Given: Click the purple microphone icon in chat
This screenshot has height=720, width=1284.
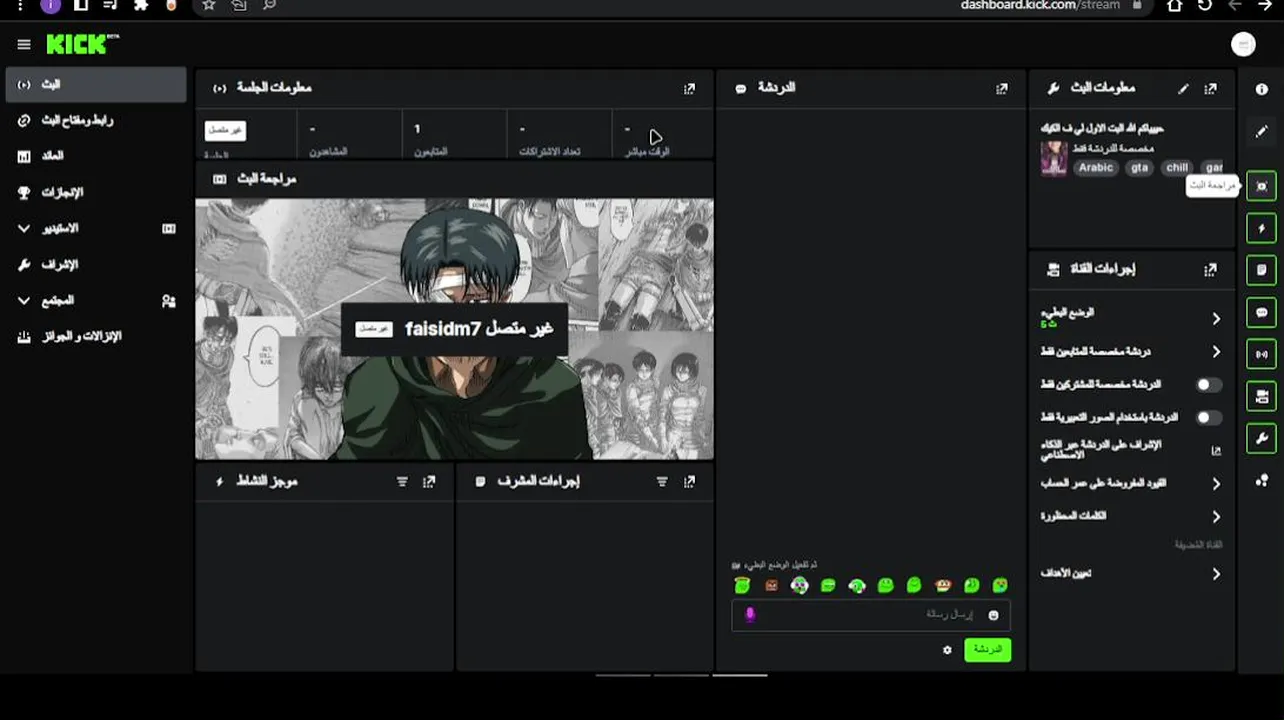Looking at the screenshot, I should click(750, 615).
